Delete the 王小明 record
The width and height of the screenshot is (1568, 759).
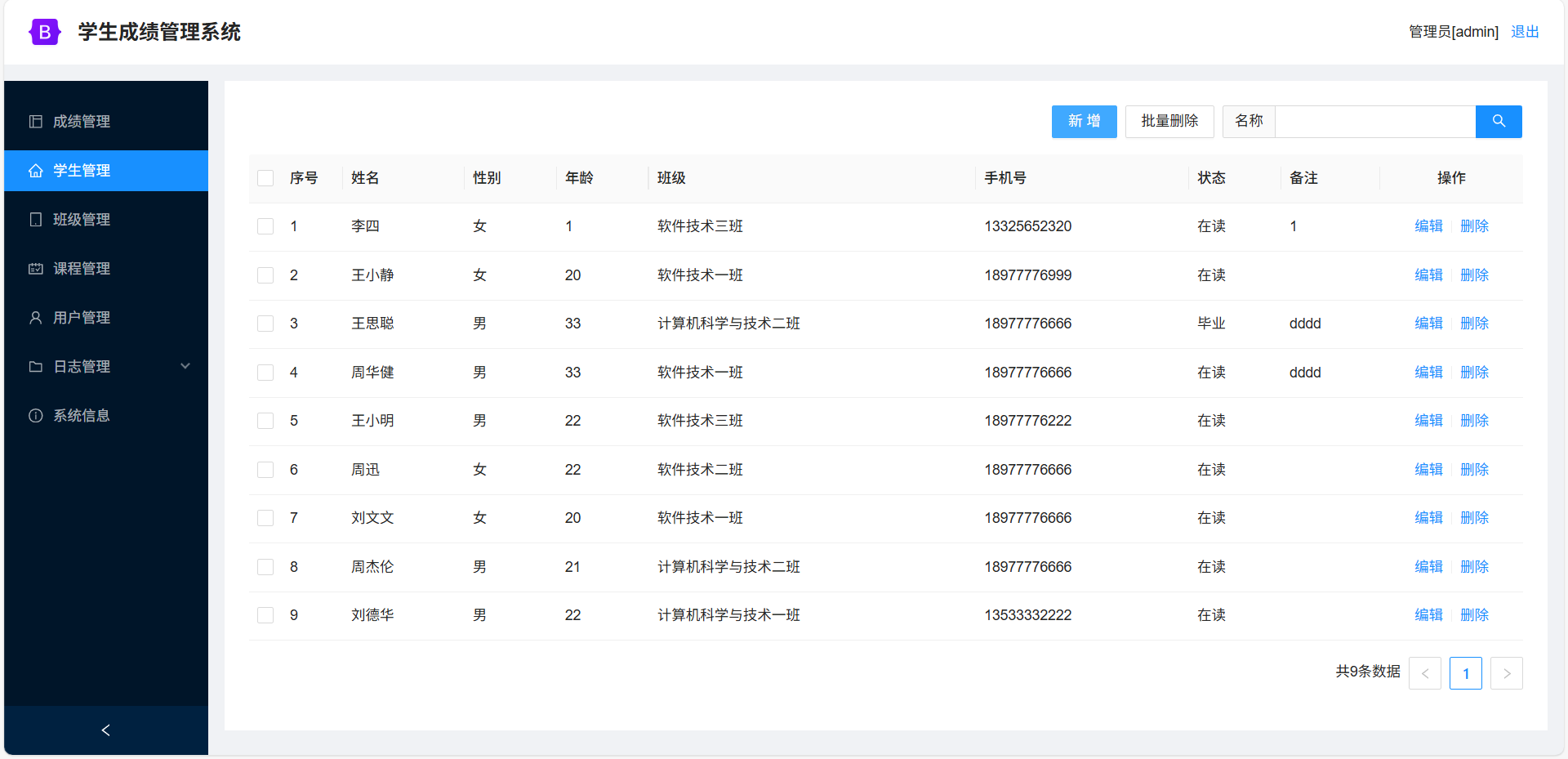[1474, 421]
